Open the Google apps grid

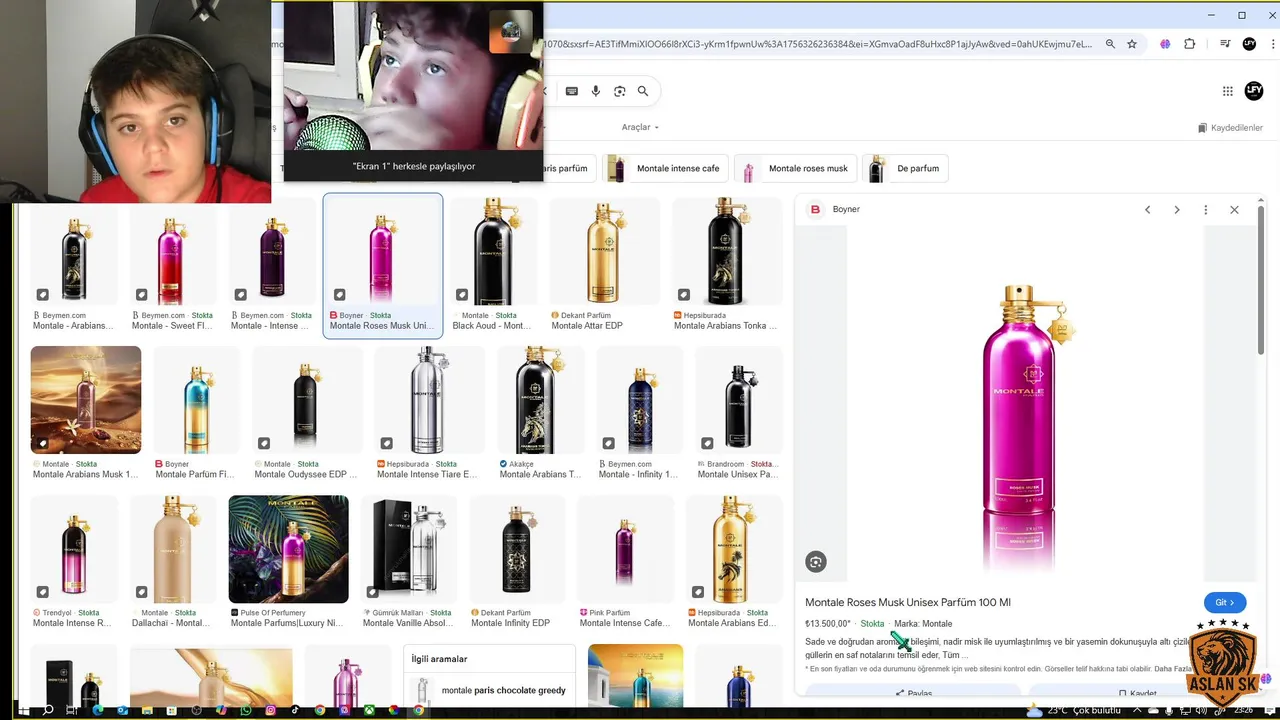point(1228,91)
